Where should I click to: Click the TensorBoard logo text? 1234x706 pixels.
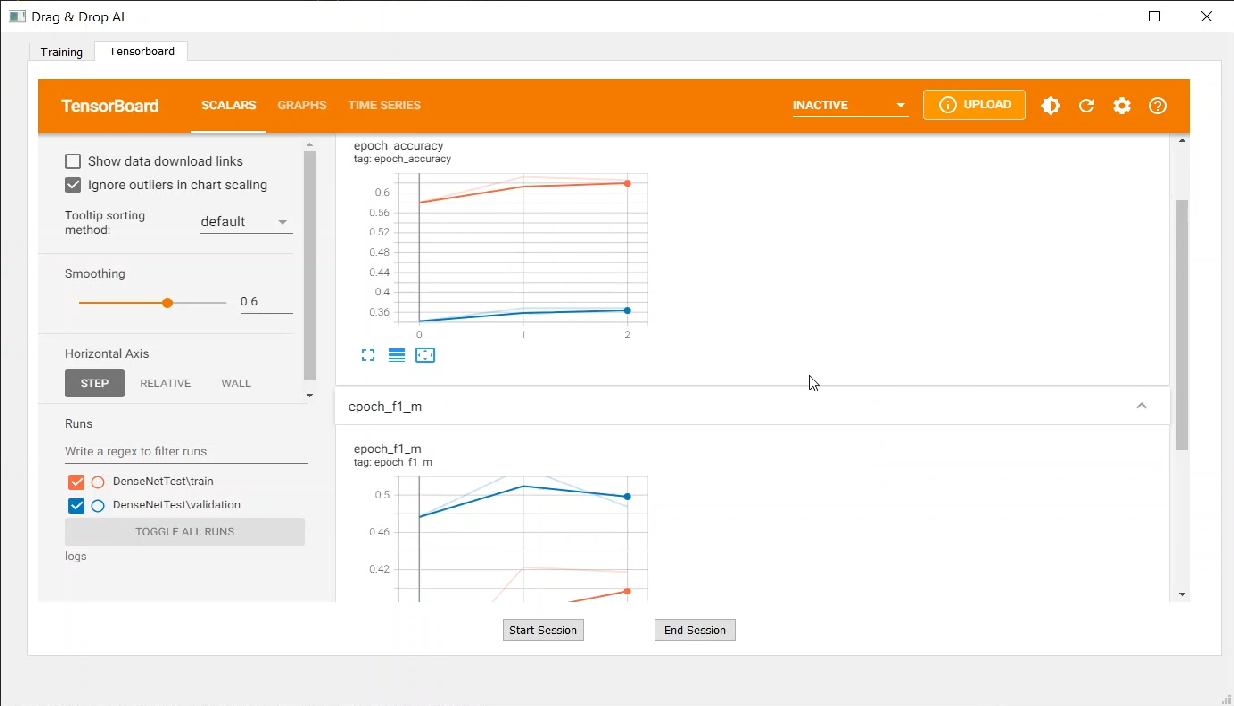110,105
